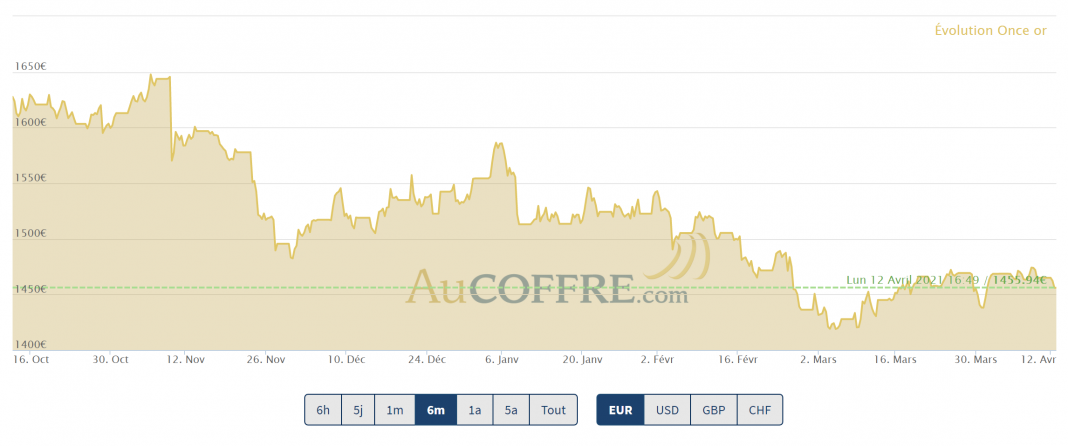Click the 26. Nov date label

click(x=265, y=359)
